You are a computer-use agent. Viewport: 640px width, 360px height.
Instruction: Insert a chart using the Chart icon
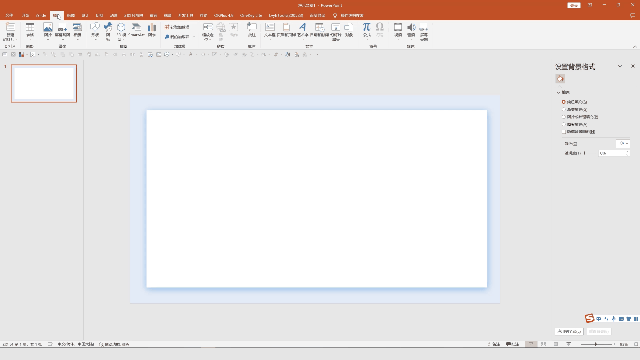[152, 30]
